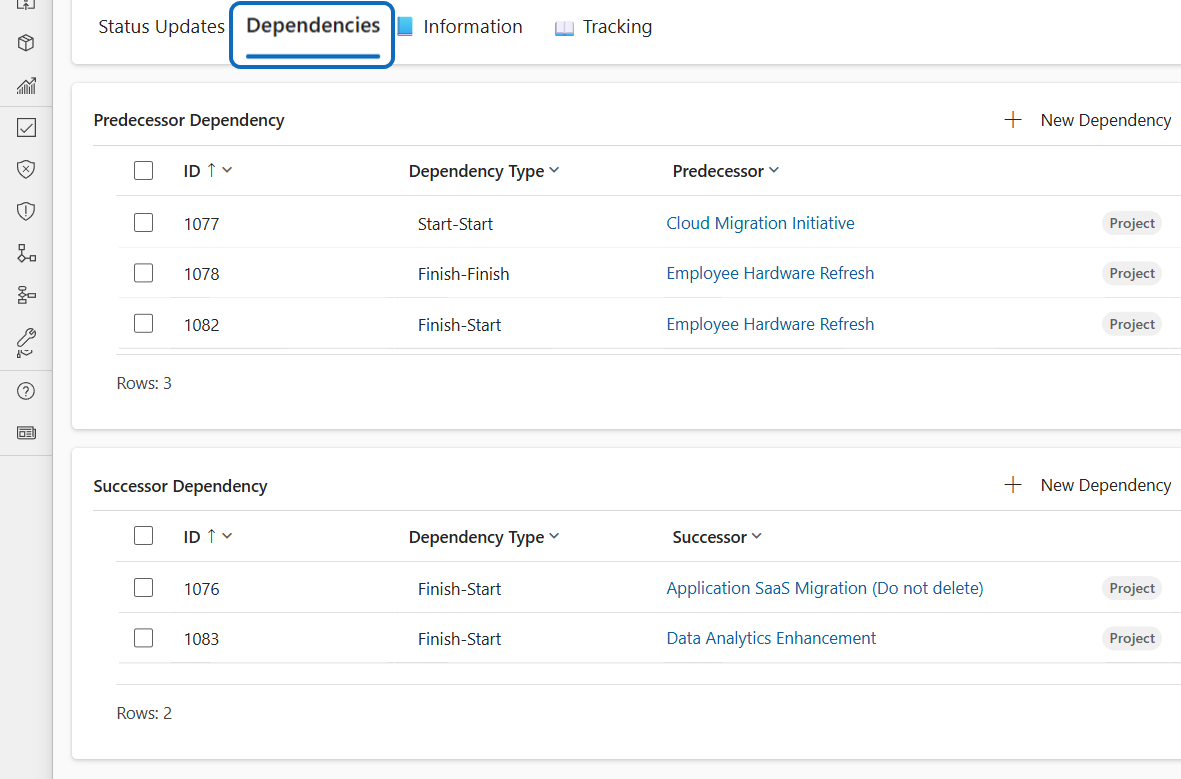Screen dimensions: 1181x779
Task: Click the help question mark icon
Action: point(27,391)
